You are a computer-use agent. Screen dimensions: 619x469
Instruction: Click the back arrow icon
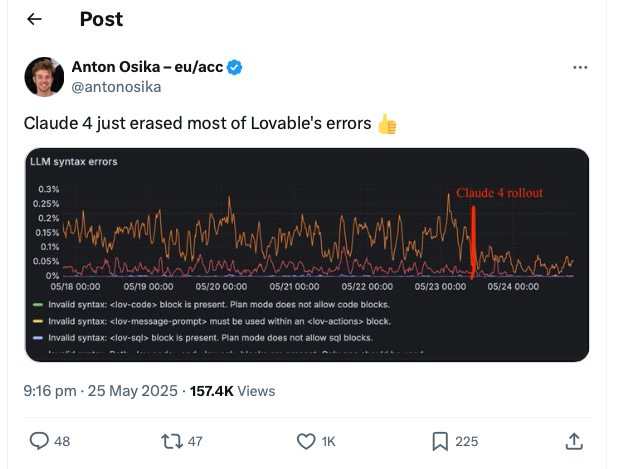tap(34, 19)
